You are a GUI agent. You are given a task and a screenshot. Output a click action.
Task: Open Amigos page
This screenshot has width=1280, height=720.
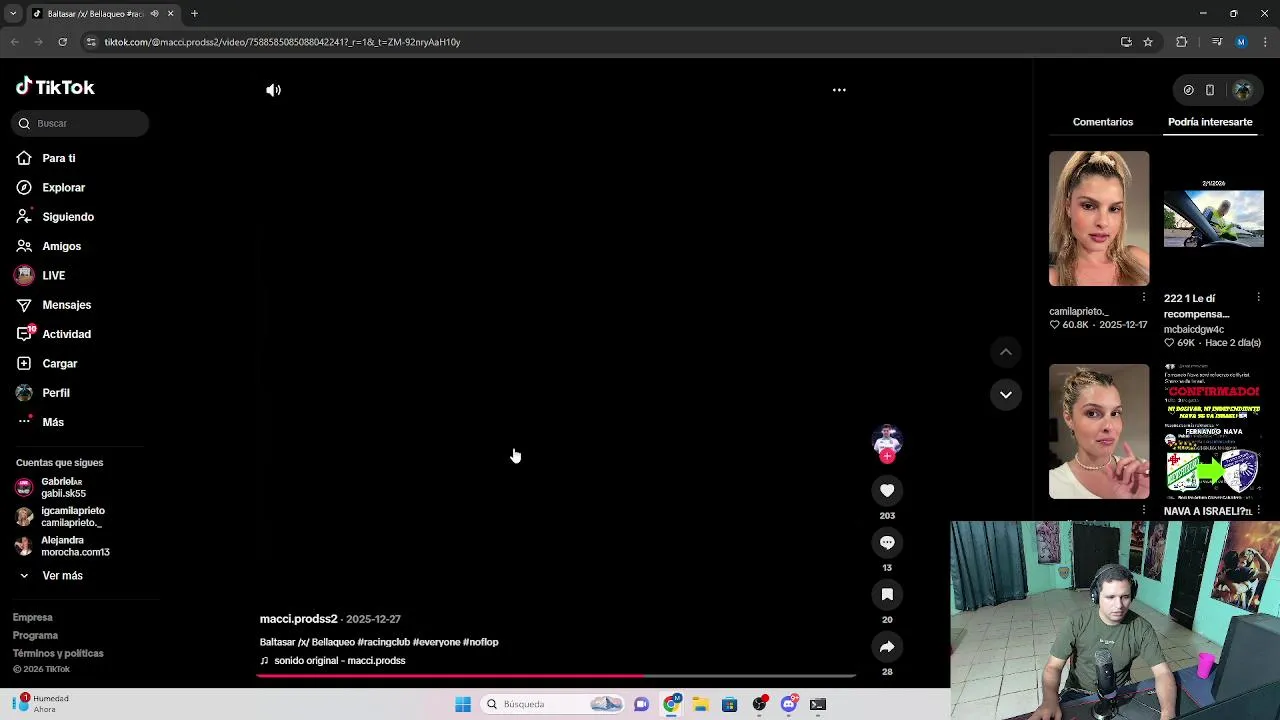pos(61,246)
